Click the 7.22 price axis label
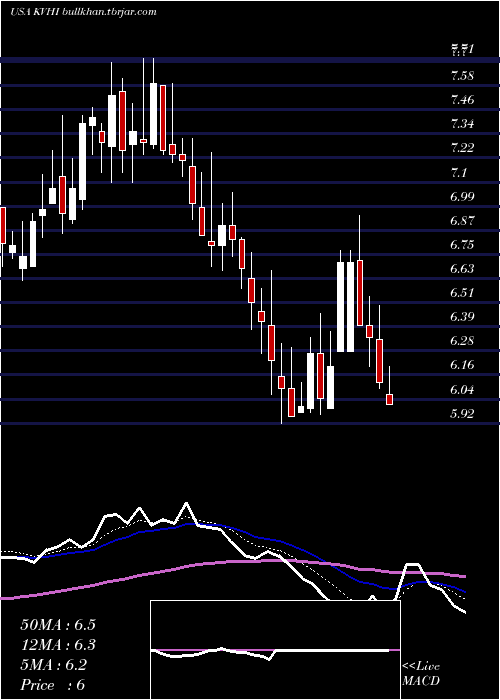The width and height of the screenshot is (500, 700). tap(462, 148)
